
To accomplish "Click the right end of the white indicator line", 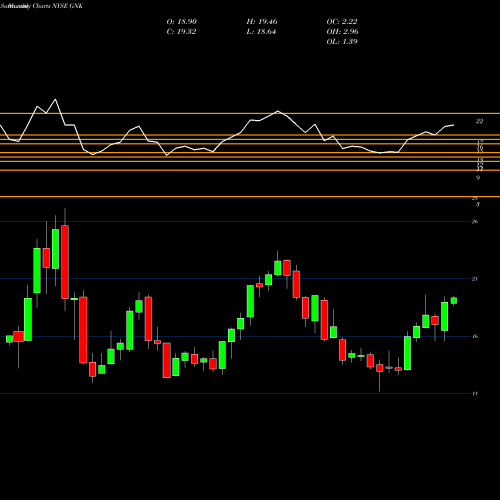I will [x=453, y=125].
